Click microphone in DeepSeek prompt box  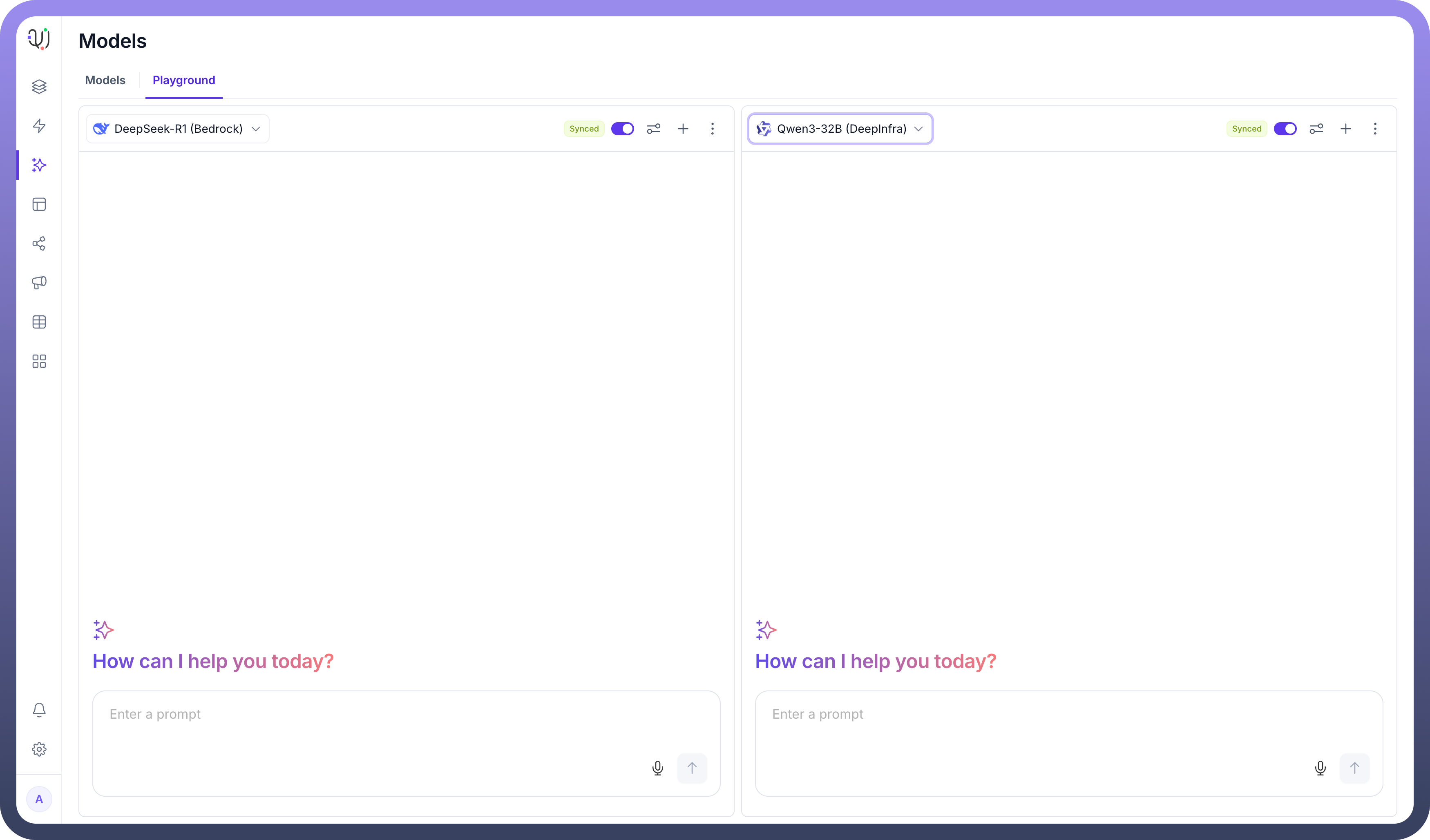[x=657, y=768]
